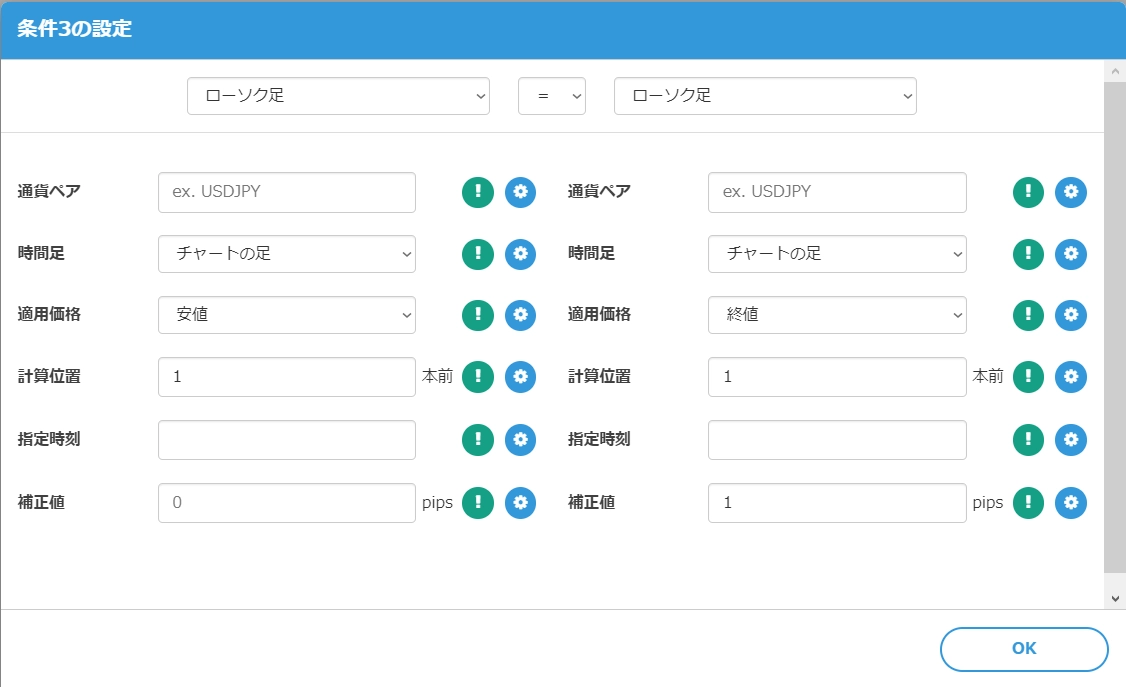Image resolution: width=1126 pixels, height=687 pixels.
Task: Click info icon next to left 時間足
Action: [x=477, y=254]
